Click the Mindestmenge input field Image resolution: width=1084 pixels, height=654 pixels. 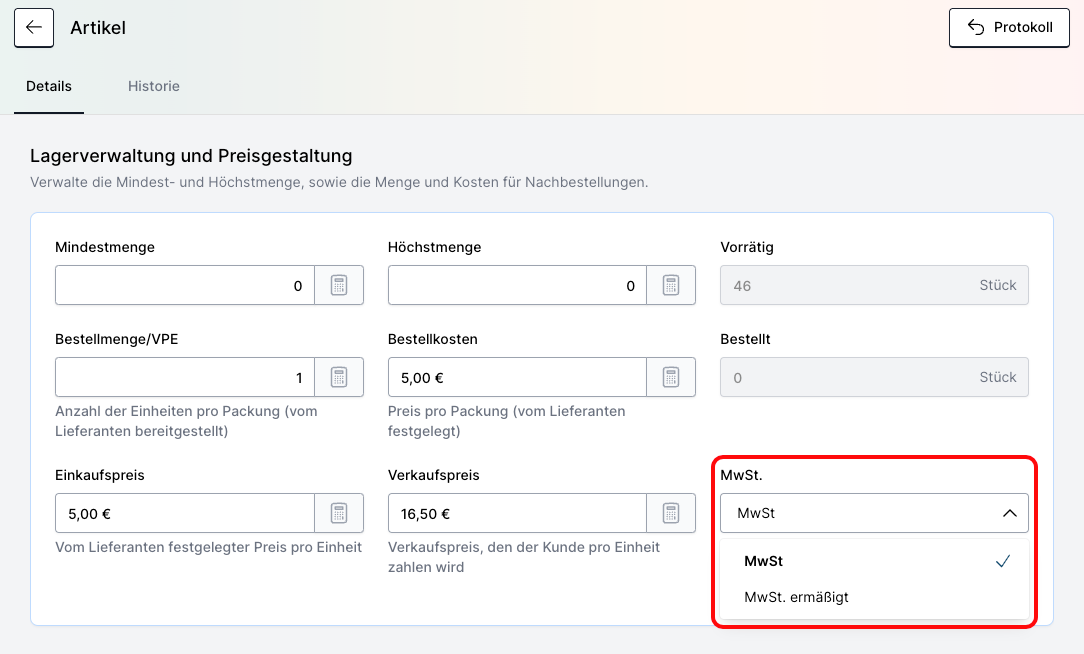tap(185, 285)
